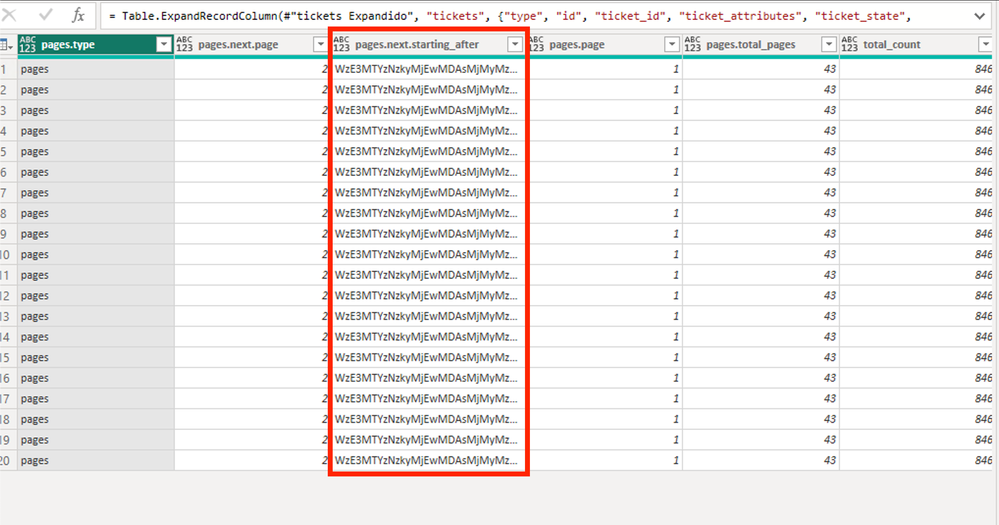Click pages.page value 1 in row 4
The height and width of the screenshot is (525, 999).
604,131
